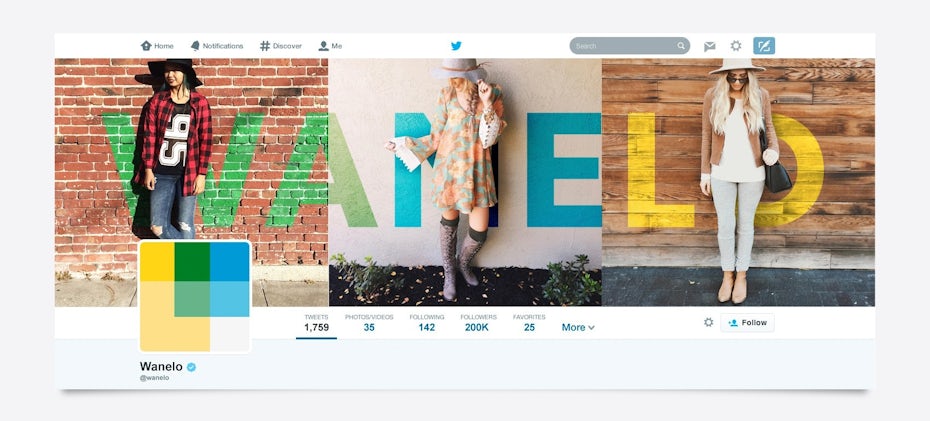
Task: Click the verified badge beside Wanelo
Action: click(x=191, y=367)
